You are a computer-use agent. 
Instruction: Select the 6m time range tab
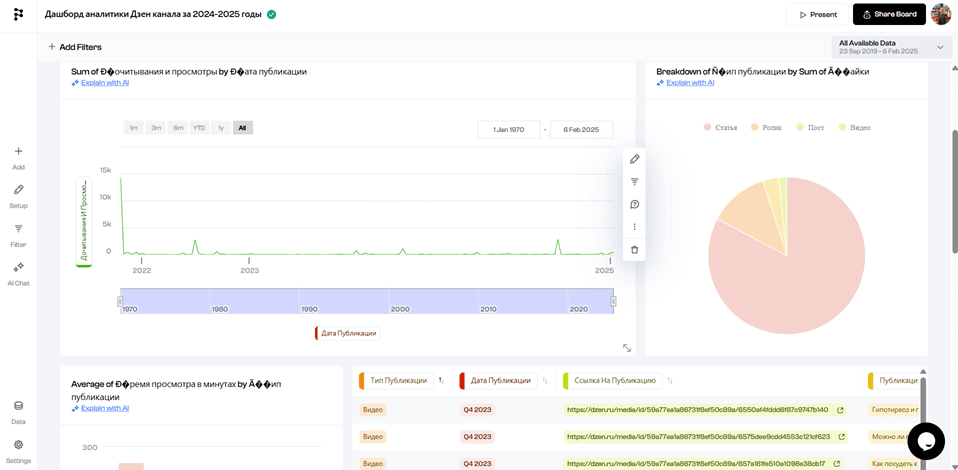pyautogui.click(x=178, y=128)
